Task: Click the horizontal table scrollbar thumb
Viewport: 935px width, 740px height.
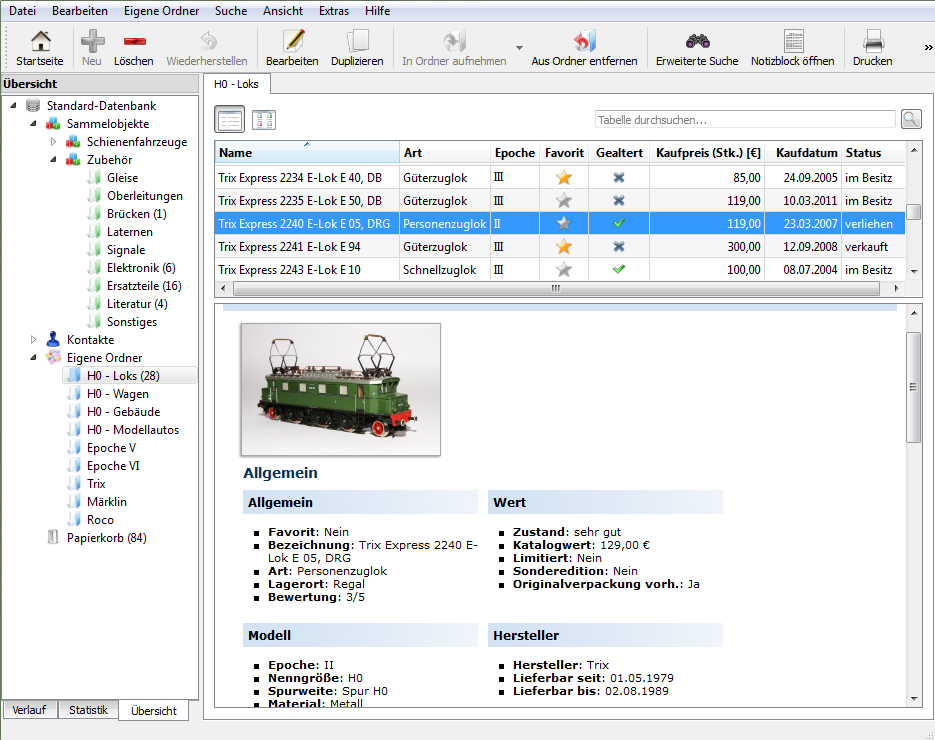Action: (x=556, y=289)
